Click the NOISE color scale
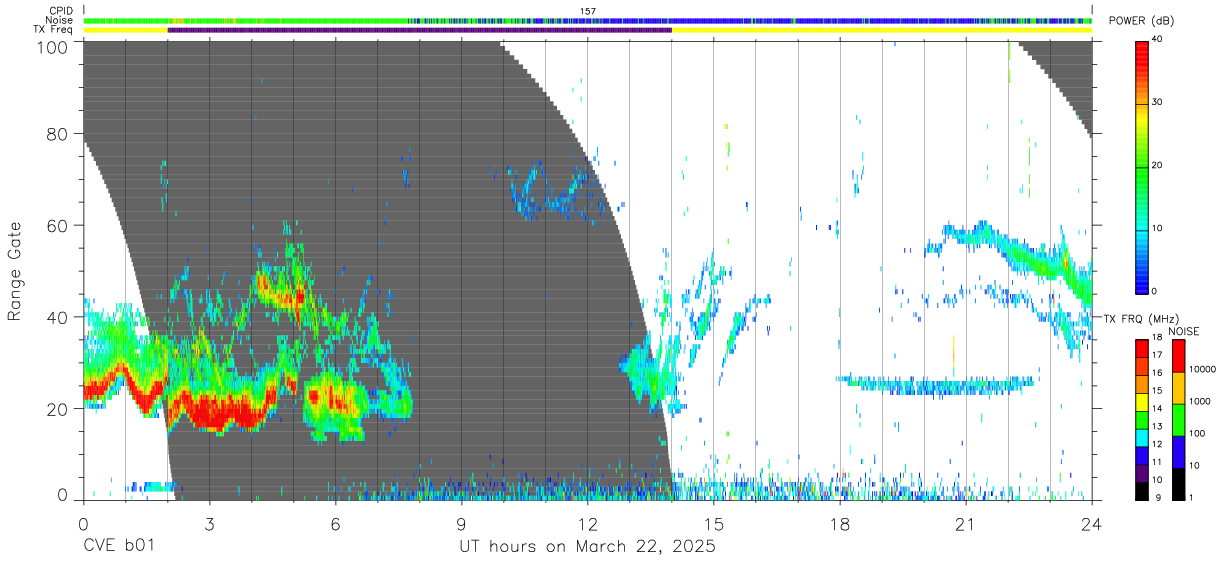1228x567 pixels. point(1178,419)
